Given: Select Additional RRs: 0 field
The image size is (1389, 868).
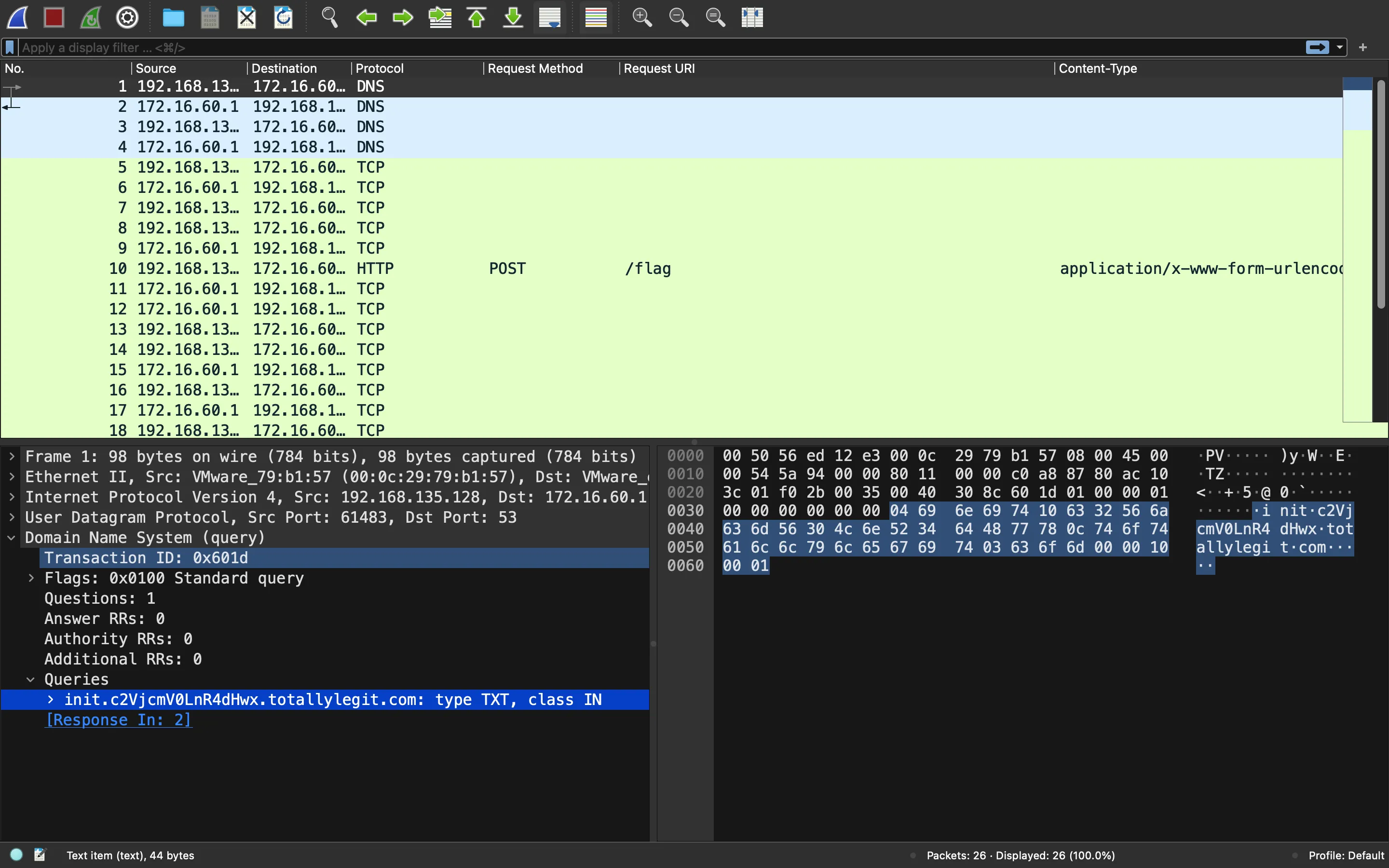Looking at the screenshot, I should coord(123,659).
